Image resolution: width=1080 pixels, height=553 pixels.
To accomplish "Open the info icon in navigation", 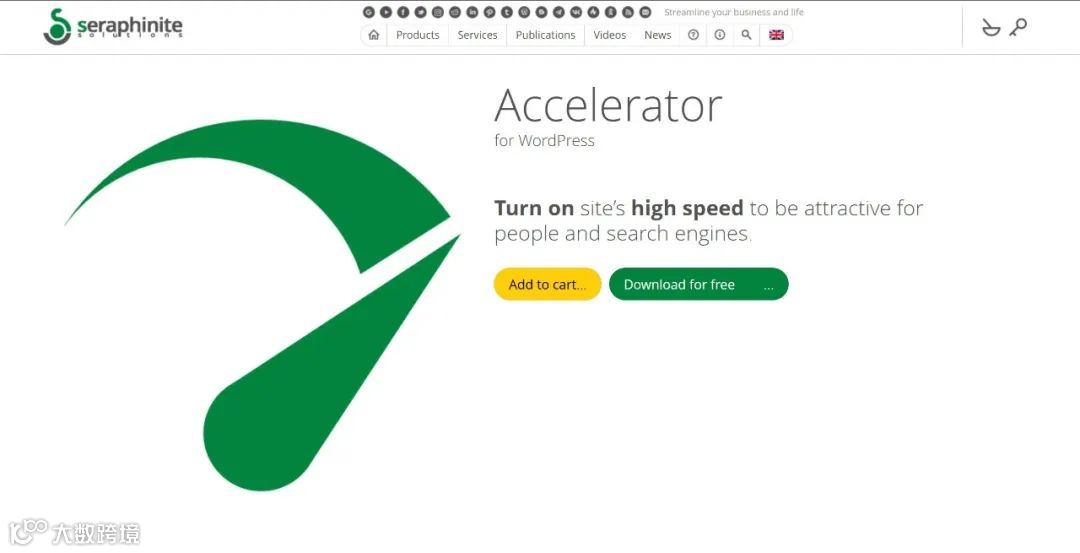I will point(720,35).
